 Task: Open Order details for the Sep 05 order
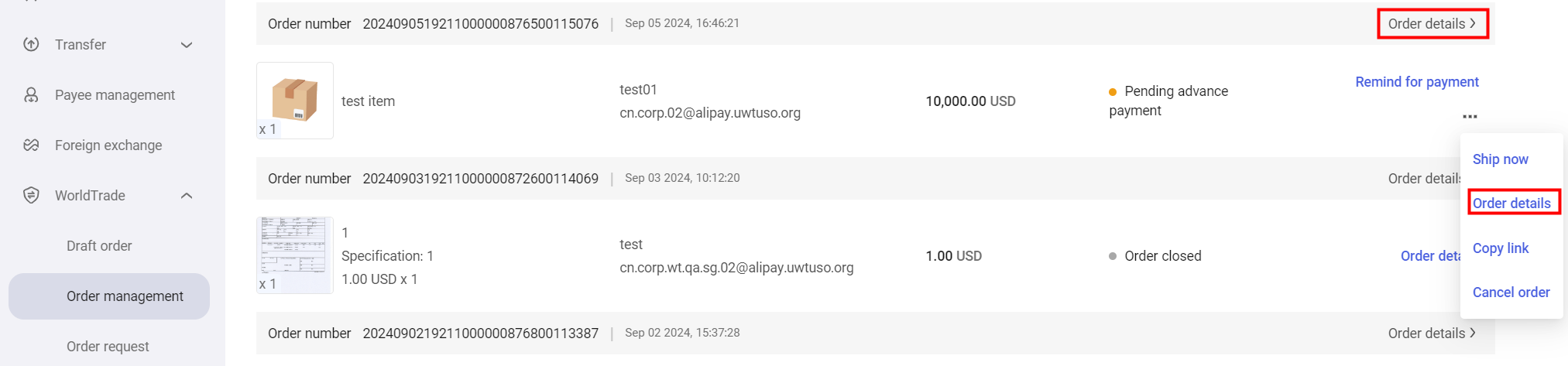coord(1432,24)
